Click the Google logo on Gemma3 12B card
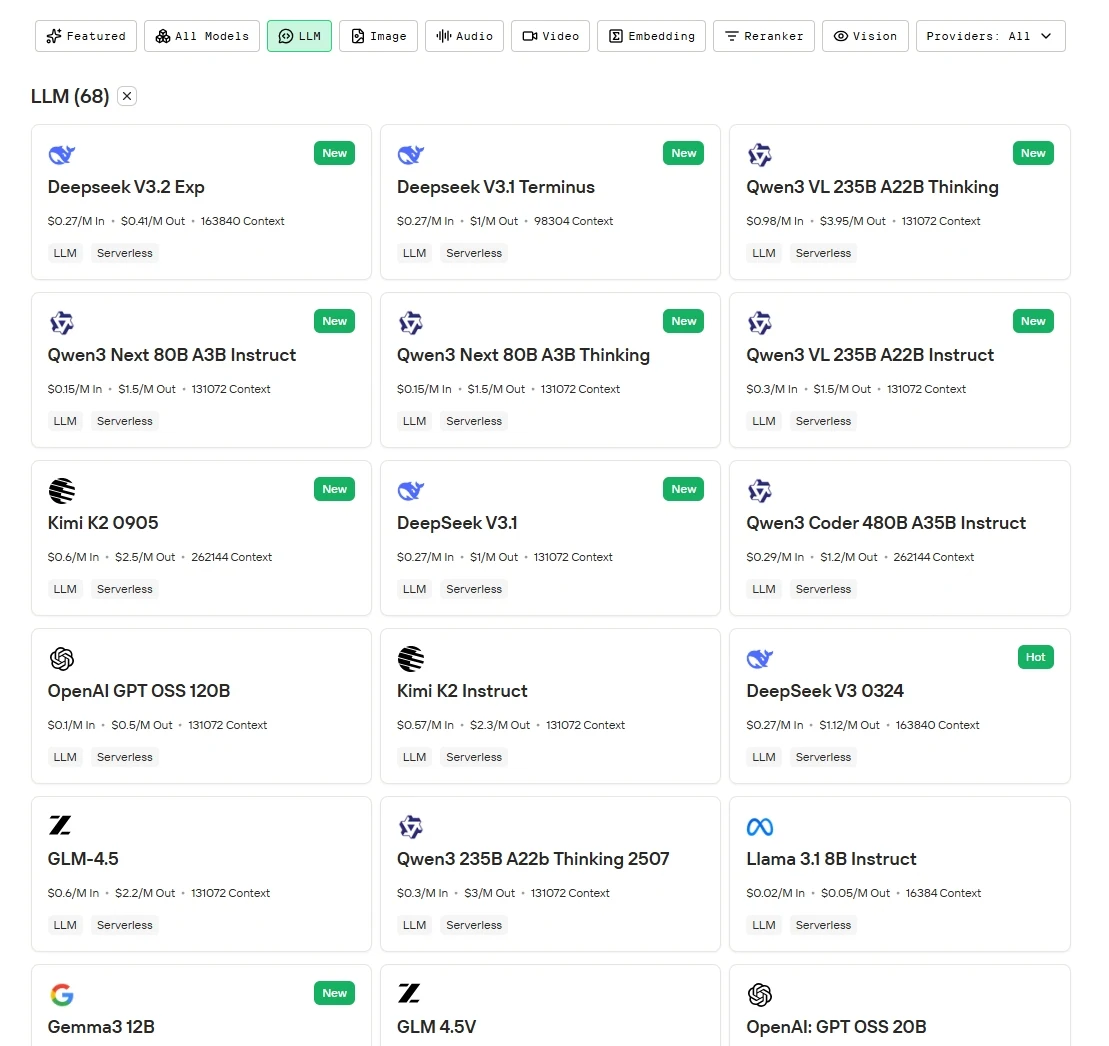1109x1046 pixels. pyautogui.click(x=62, y=994)
